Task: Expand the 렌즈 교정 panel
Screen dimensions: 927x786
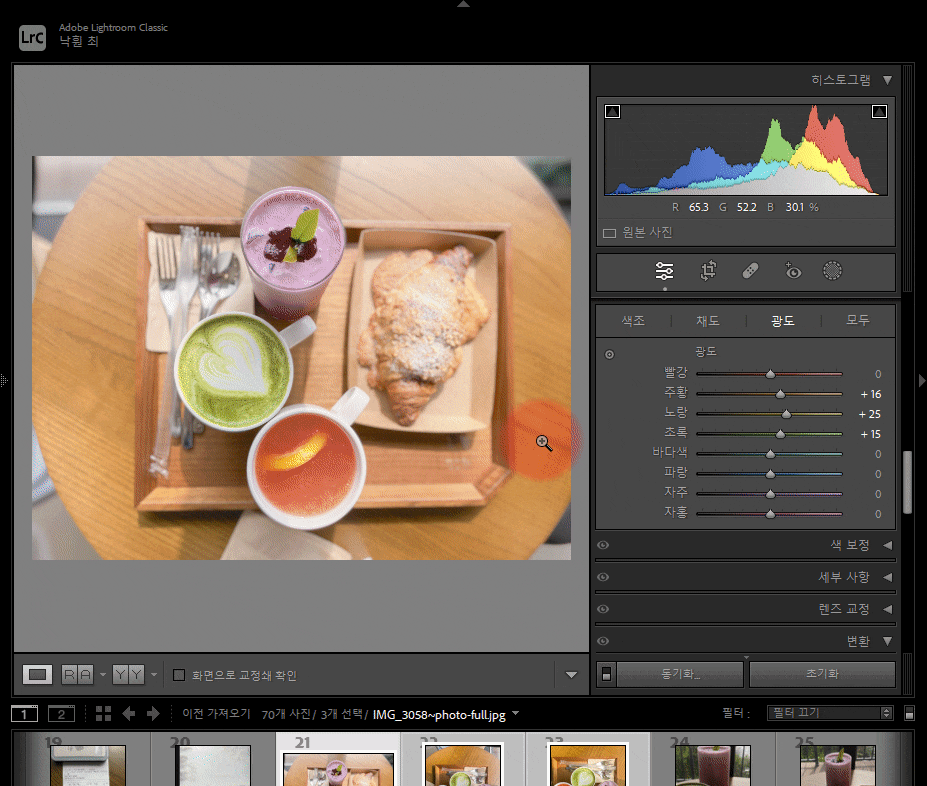Action: tap(886, 609)
